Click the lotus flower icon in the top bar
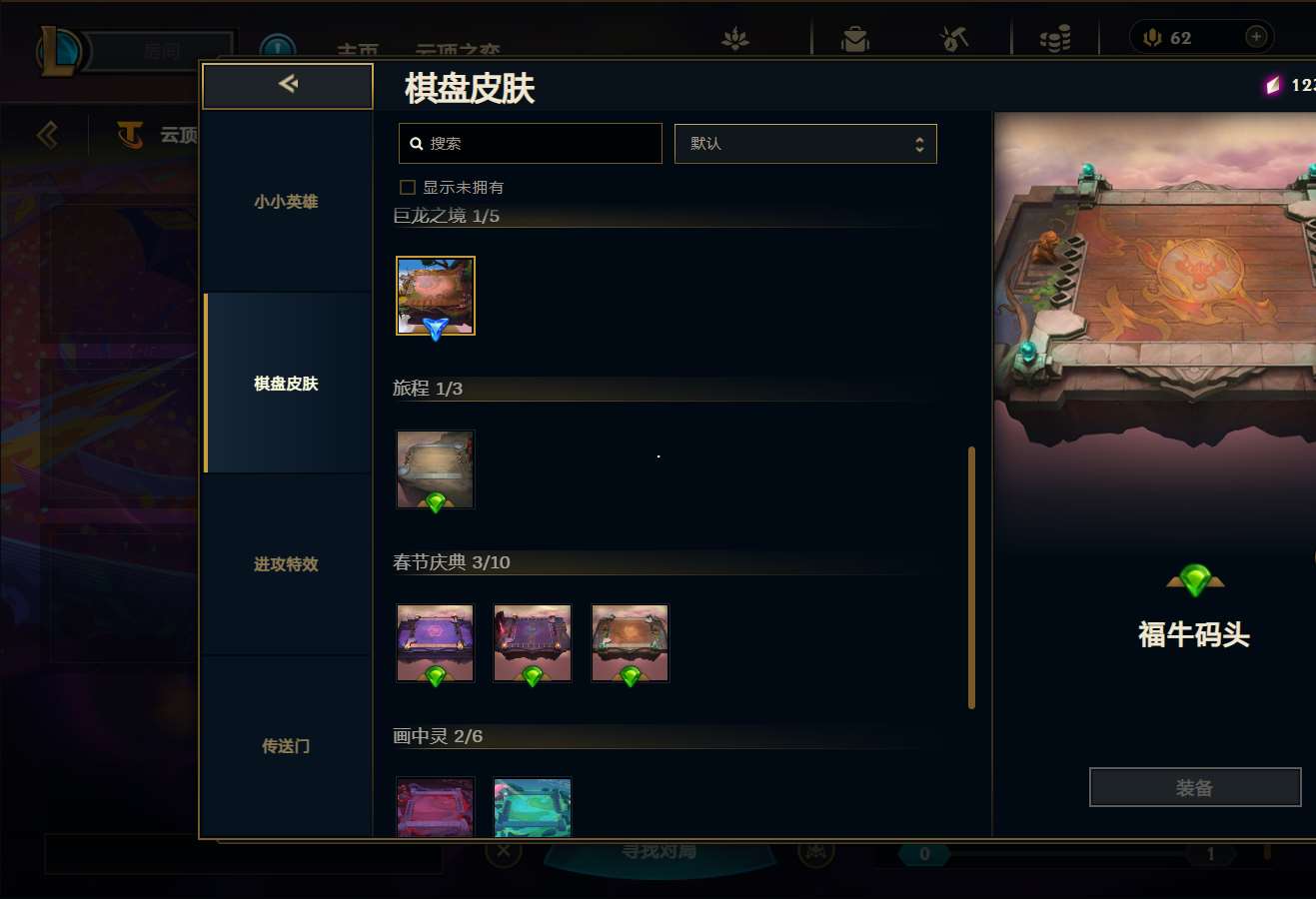Screen dimensions: 1316x899 pos(735,39)
